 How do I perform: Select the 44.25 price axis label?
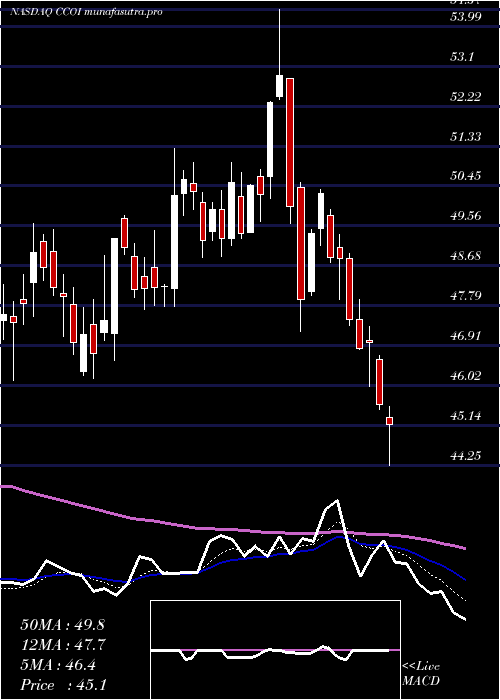(466, 455)
